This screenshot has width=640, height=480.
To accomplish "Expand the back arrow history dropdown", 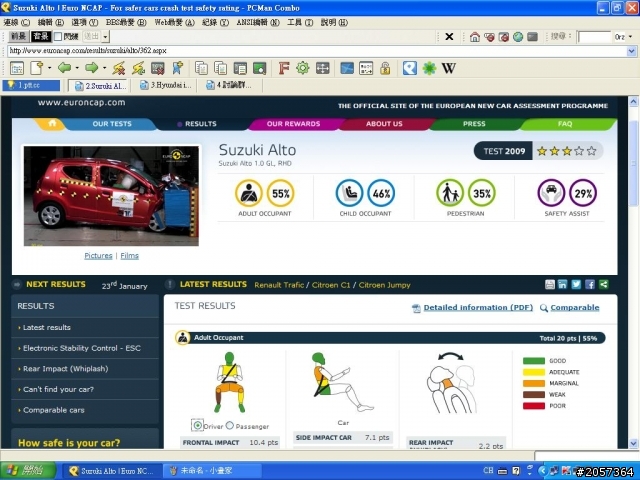I will [77, 68].
